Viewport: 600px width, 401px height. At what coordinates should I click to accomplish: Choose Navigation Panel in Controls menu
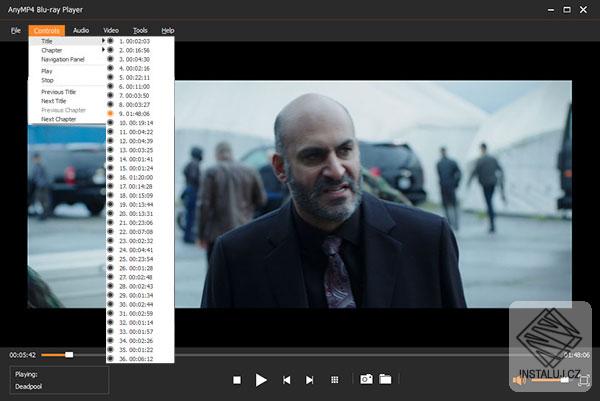point(67,59)
